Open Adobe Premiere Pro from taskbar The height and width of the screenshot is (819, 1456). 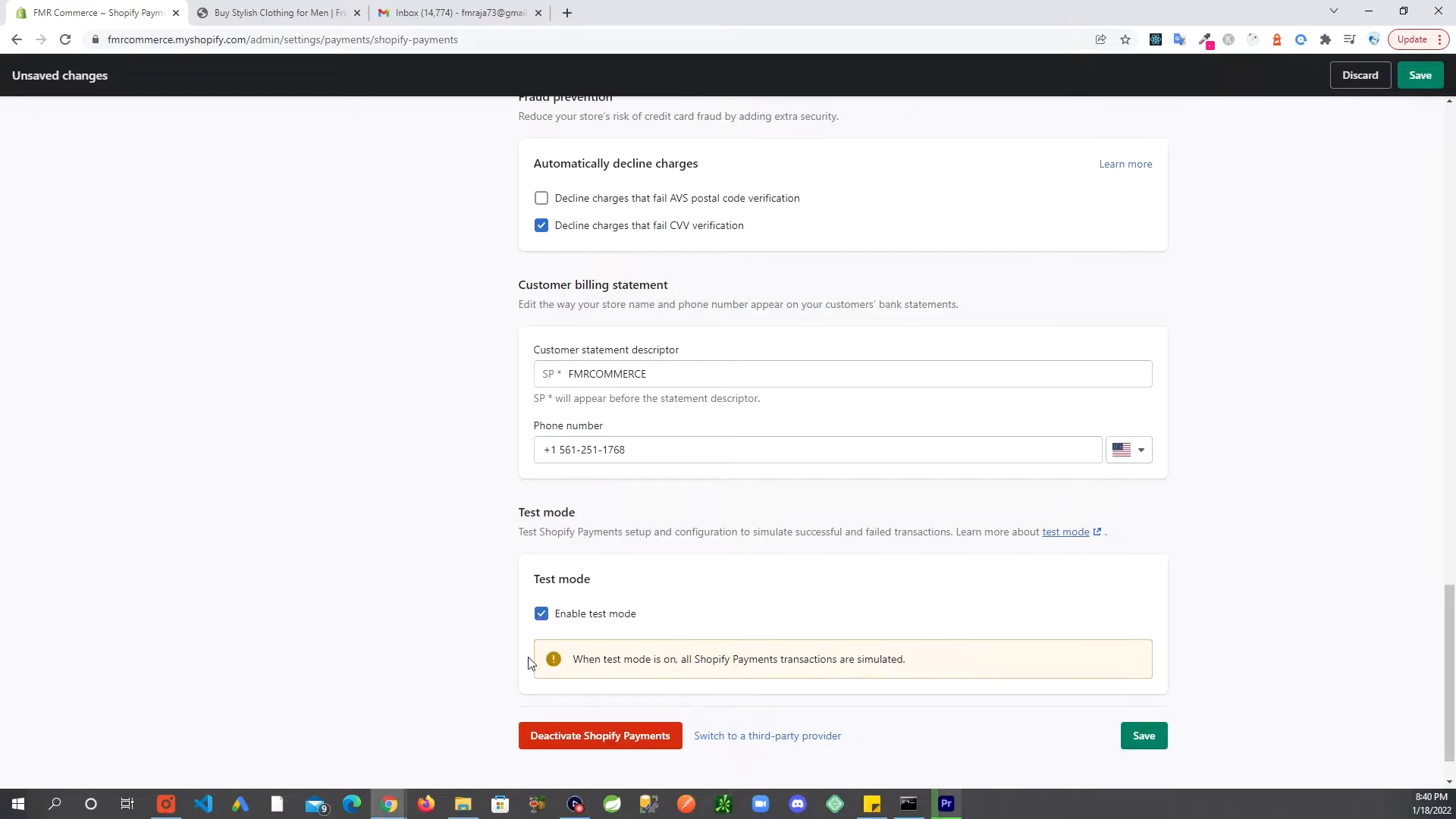point(946,804)
